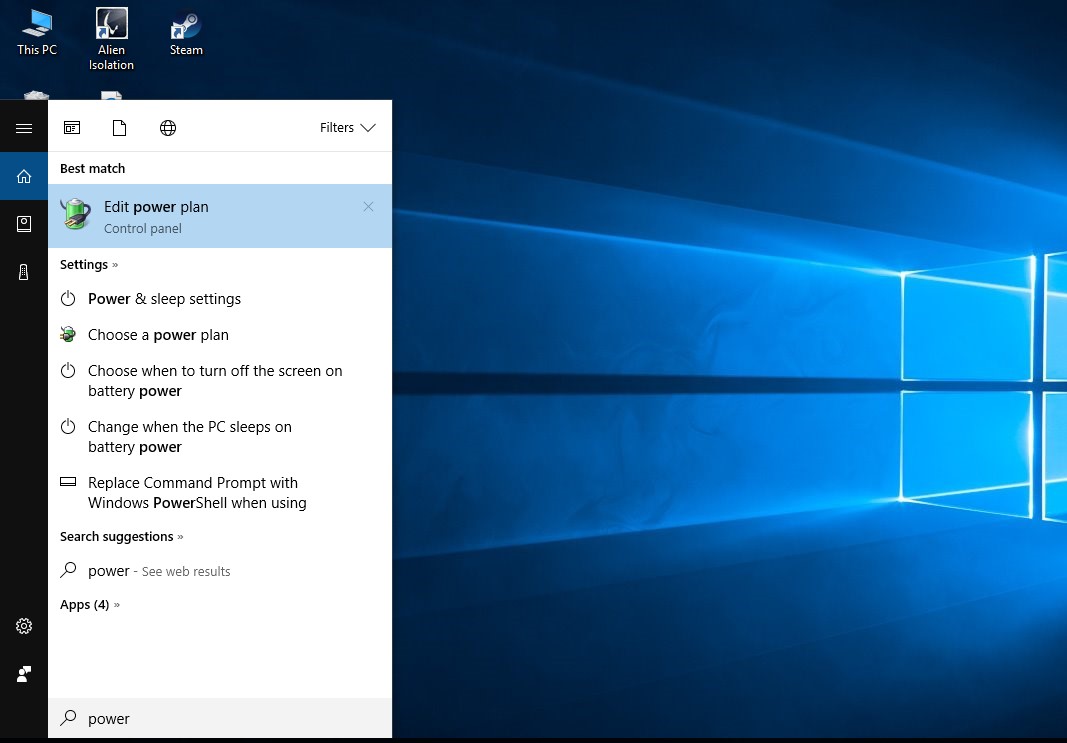Viewport: 1067px width, 743px height.
Task: Expand the Filters dropdown
Action: pos(348,127)
